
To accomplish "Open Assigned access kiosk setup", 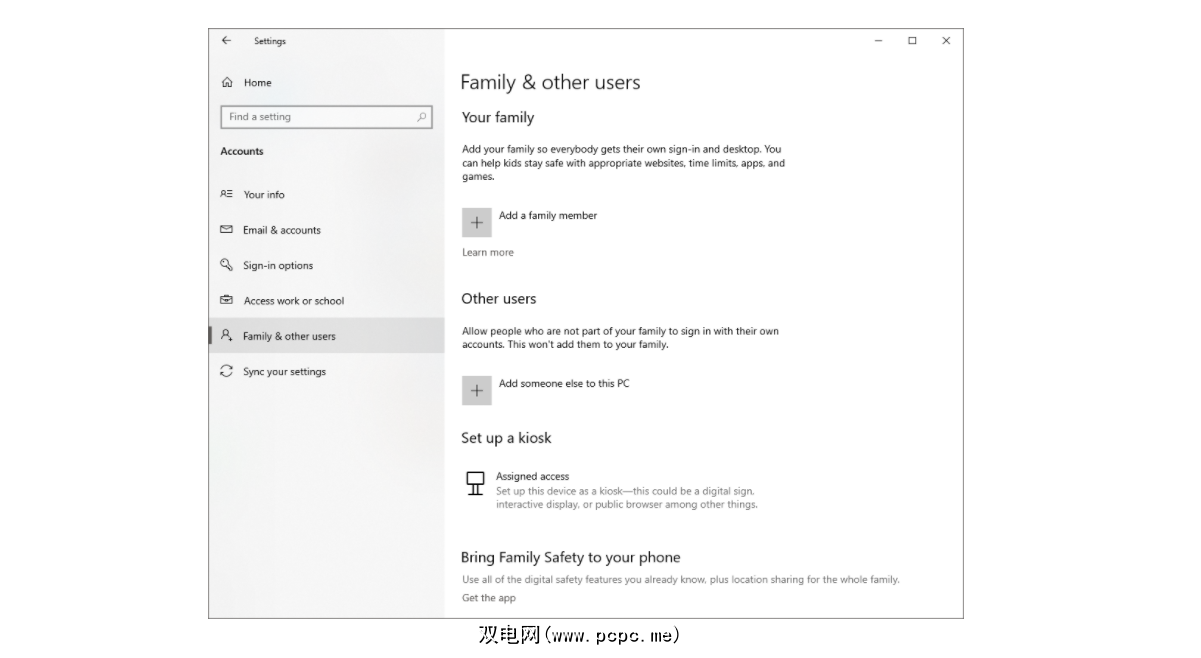I will pos(612,490).
